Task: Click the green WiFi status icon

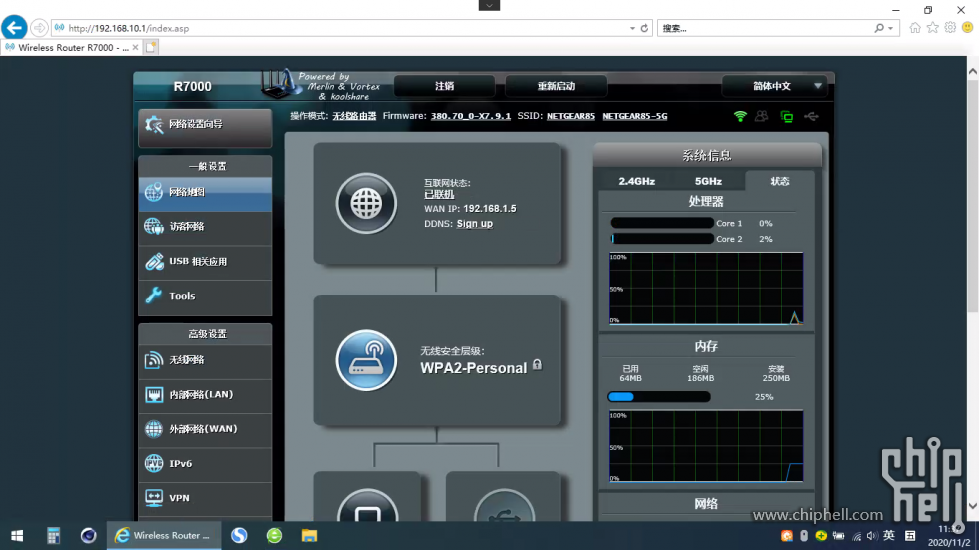Action: tap(740, 116)
